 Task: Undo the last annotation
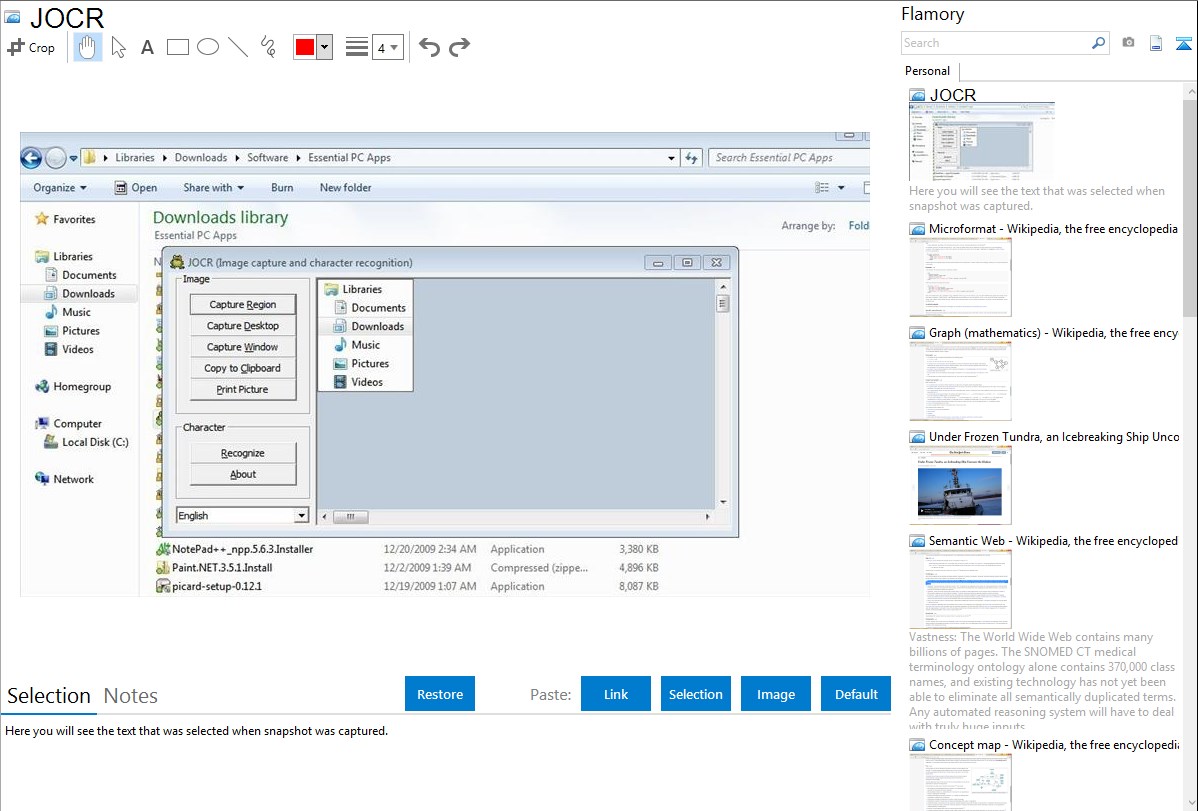(x=429, y=47)
